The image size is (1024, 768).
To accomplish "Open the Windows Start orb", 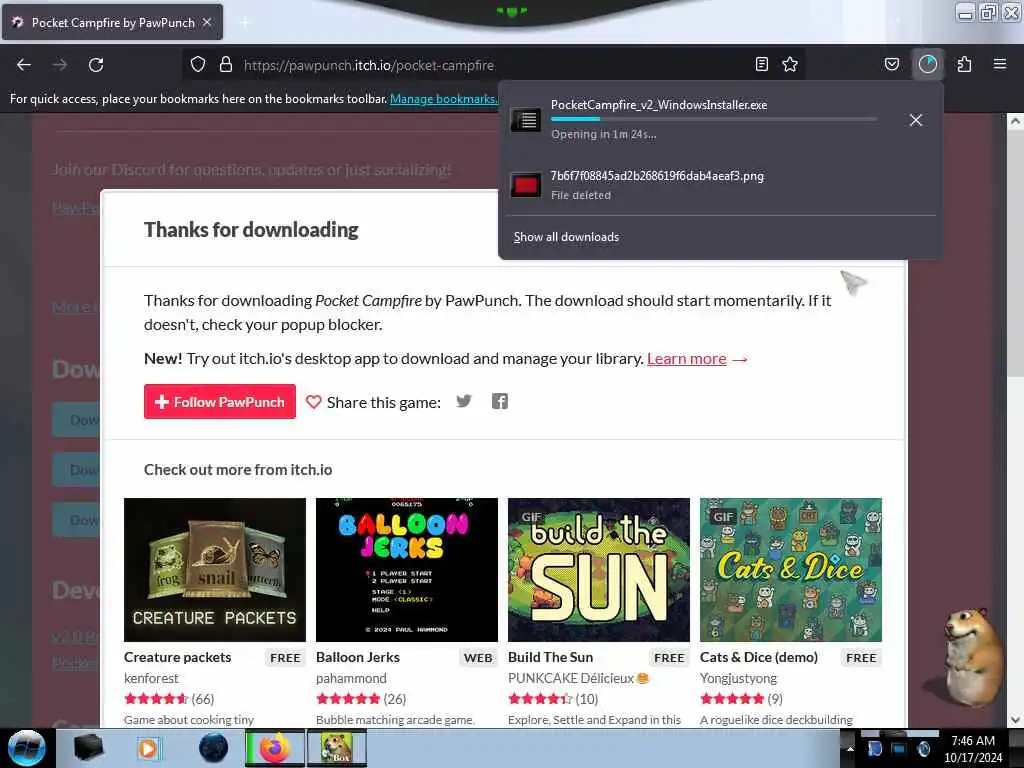I will 27,748.
